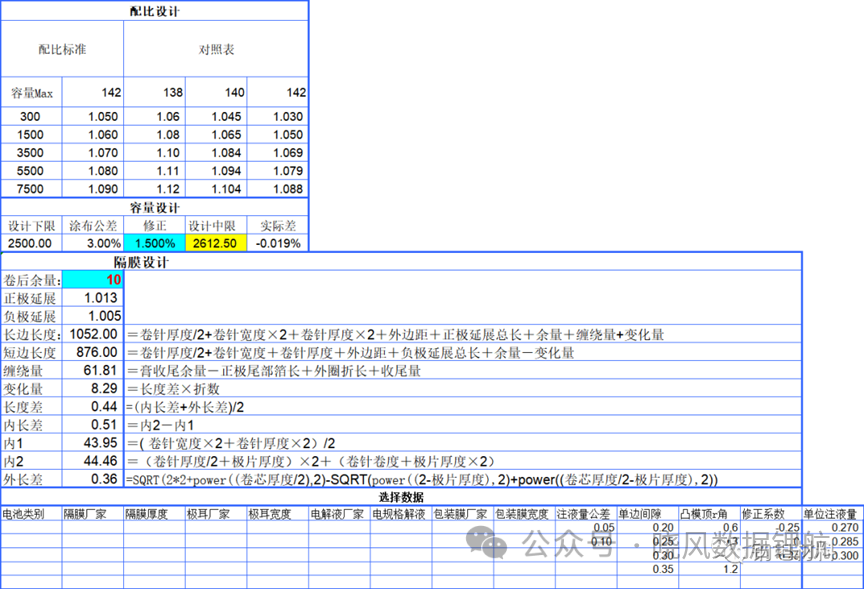Click the formula text =长度差×折数
The image size is (864, 589).
click(173, 389)
